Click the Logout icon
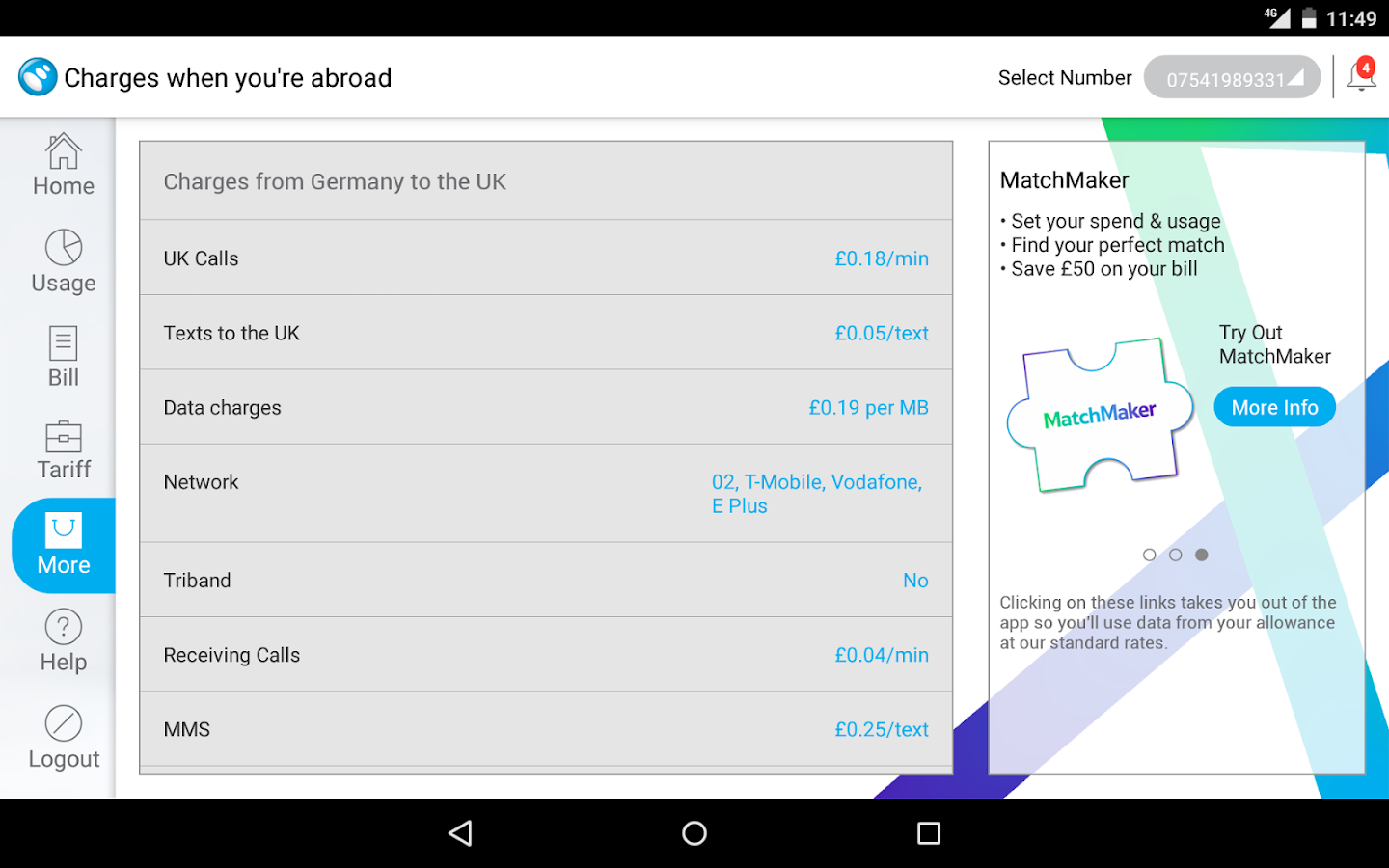Image resolution: width=1389 pixels, height=868 pixels. tap(62, 735)
